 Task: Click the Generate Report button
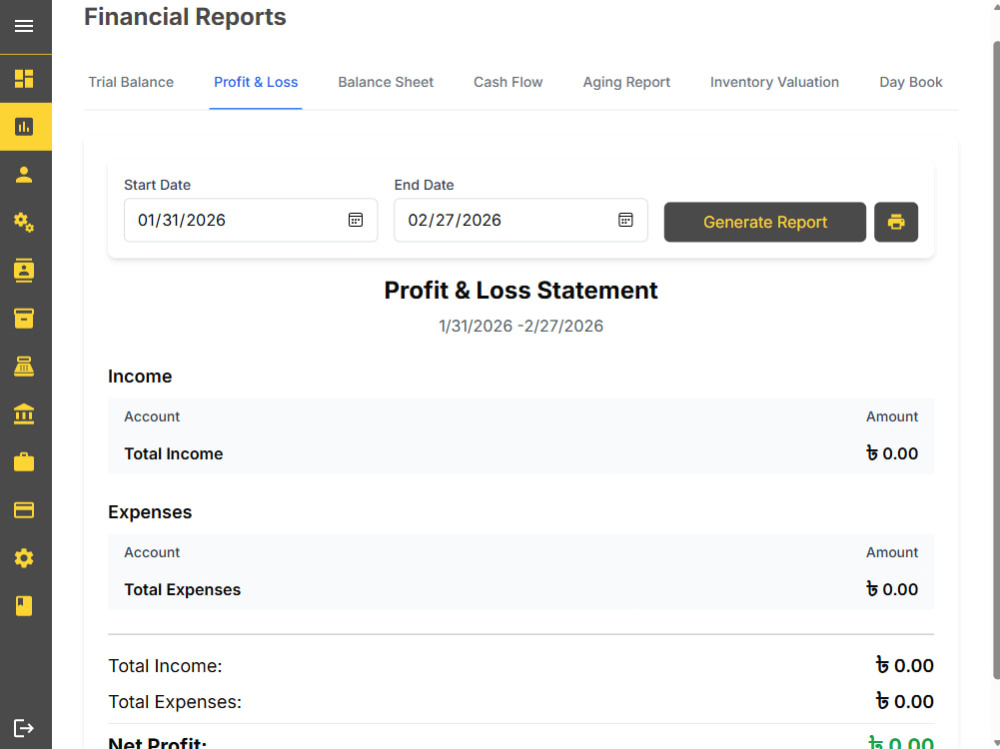765,222
